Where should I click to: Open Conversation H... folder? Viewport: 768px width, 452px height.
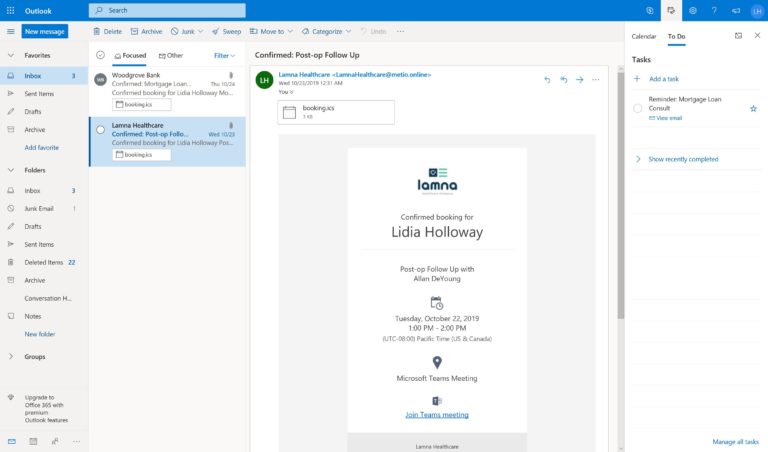coord(44,298)
